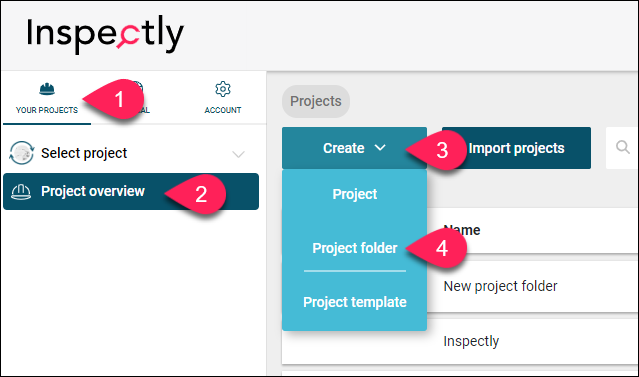Click the Import projects button

coord(516,148)
